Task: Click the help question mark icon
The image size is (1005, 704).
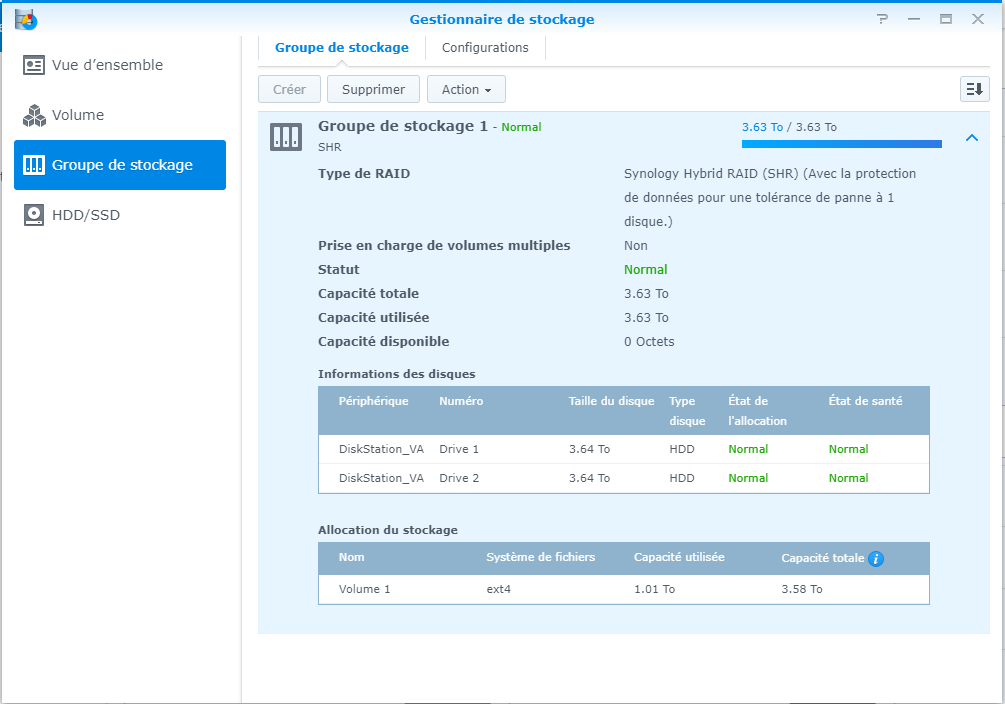Action: [x=883, y=19]
